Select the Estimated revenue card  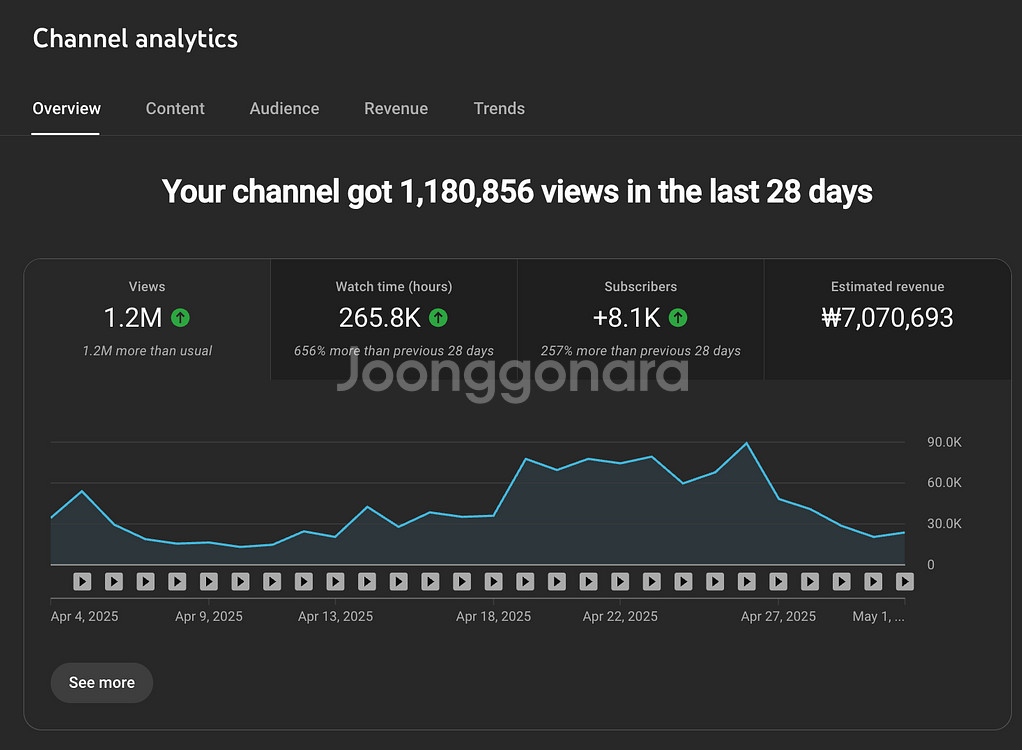tap(887, 319)
